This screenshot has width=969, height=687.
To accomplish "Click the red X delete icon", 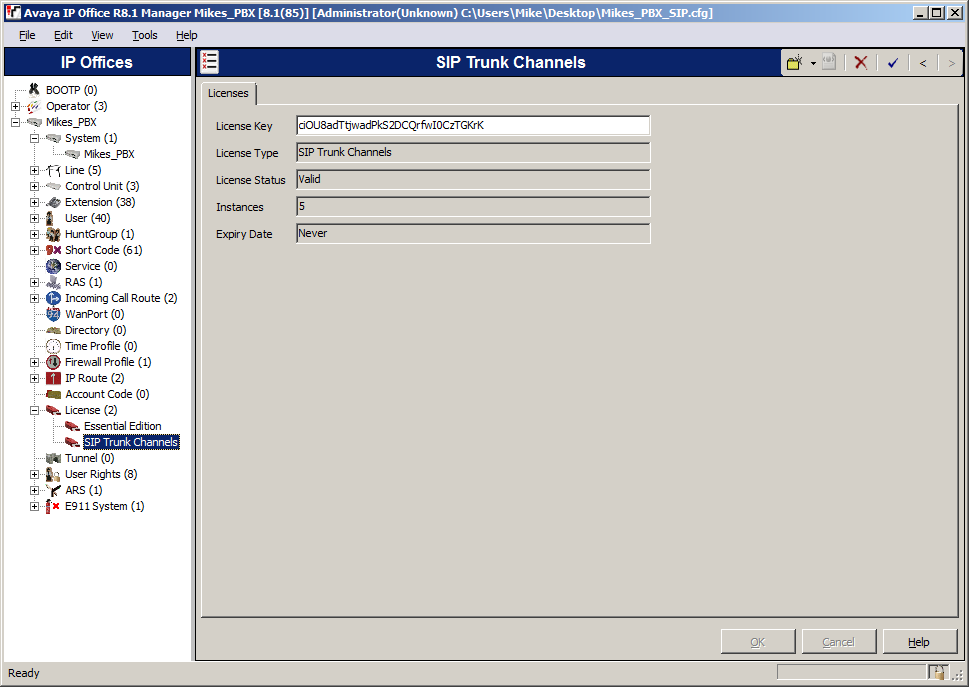I will (x=861, y=62).
